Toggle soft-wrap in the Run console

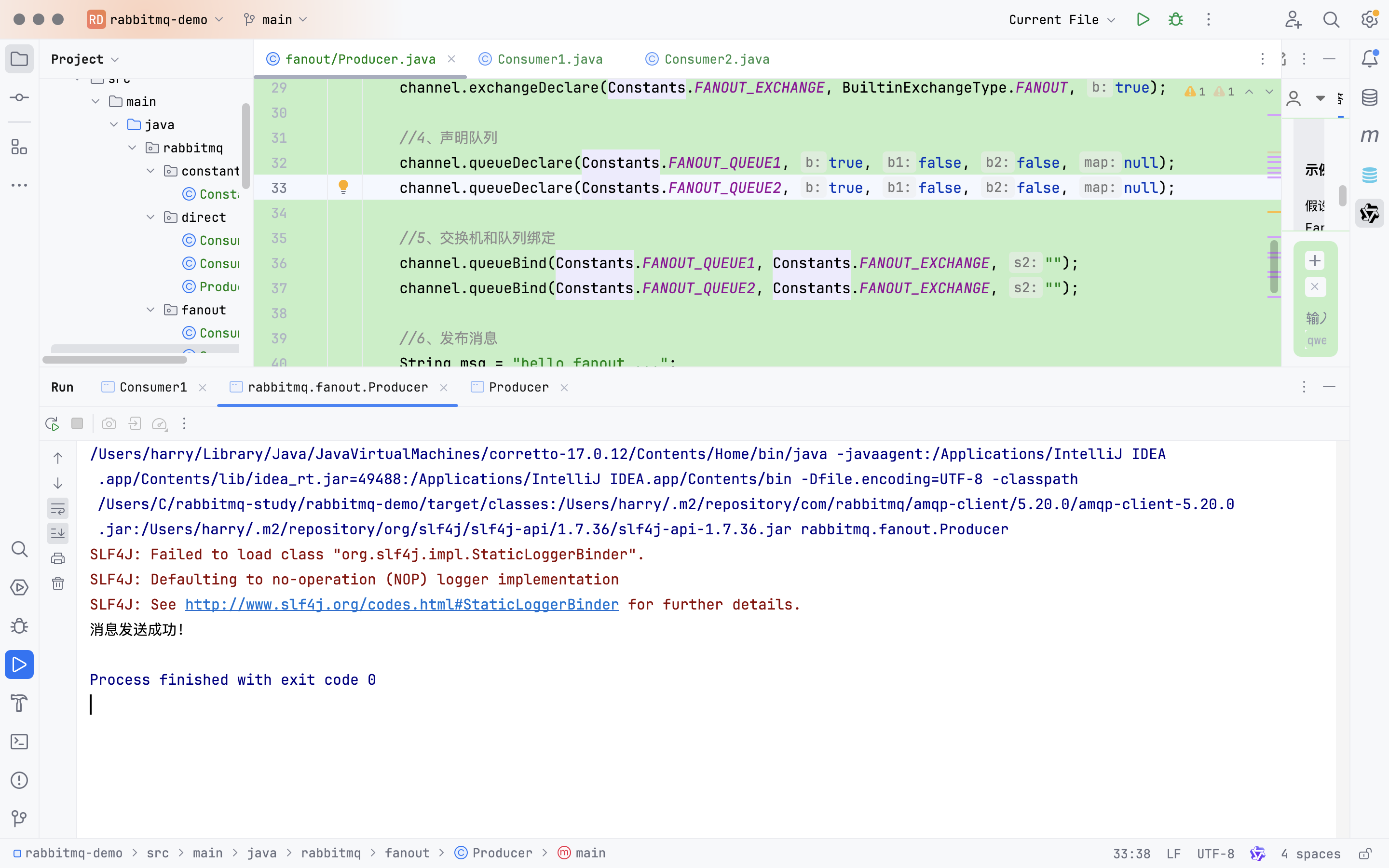pos(58,509)
